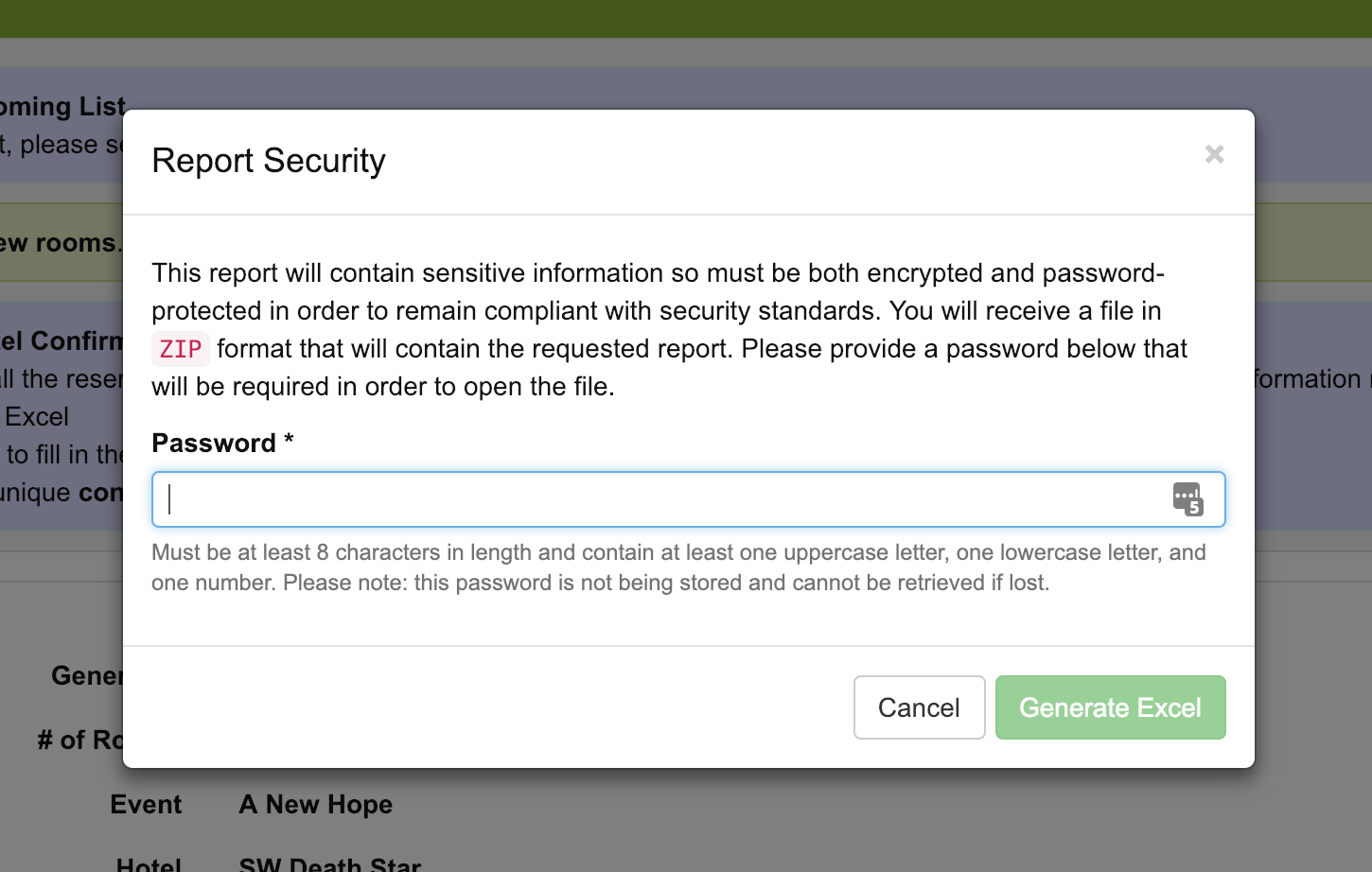Click the green new rooms banner
1372x872 pixels.
[61, 242]
